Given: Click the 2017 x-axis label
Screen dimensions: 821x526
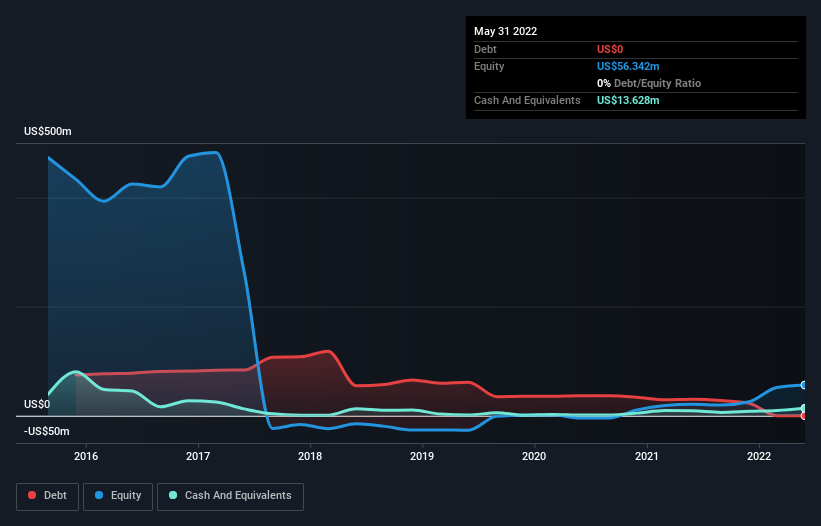Looking at the screenshot, I should pos(198,456).
